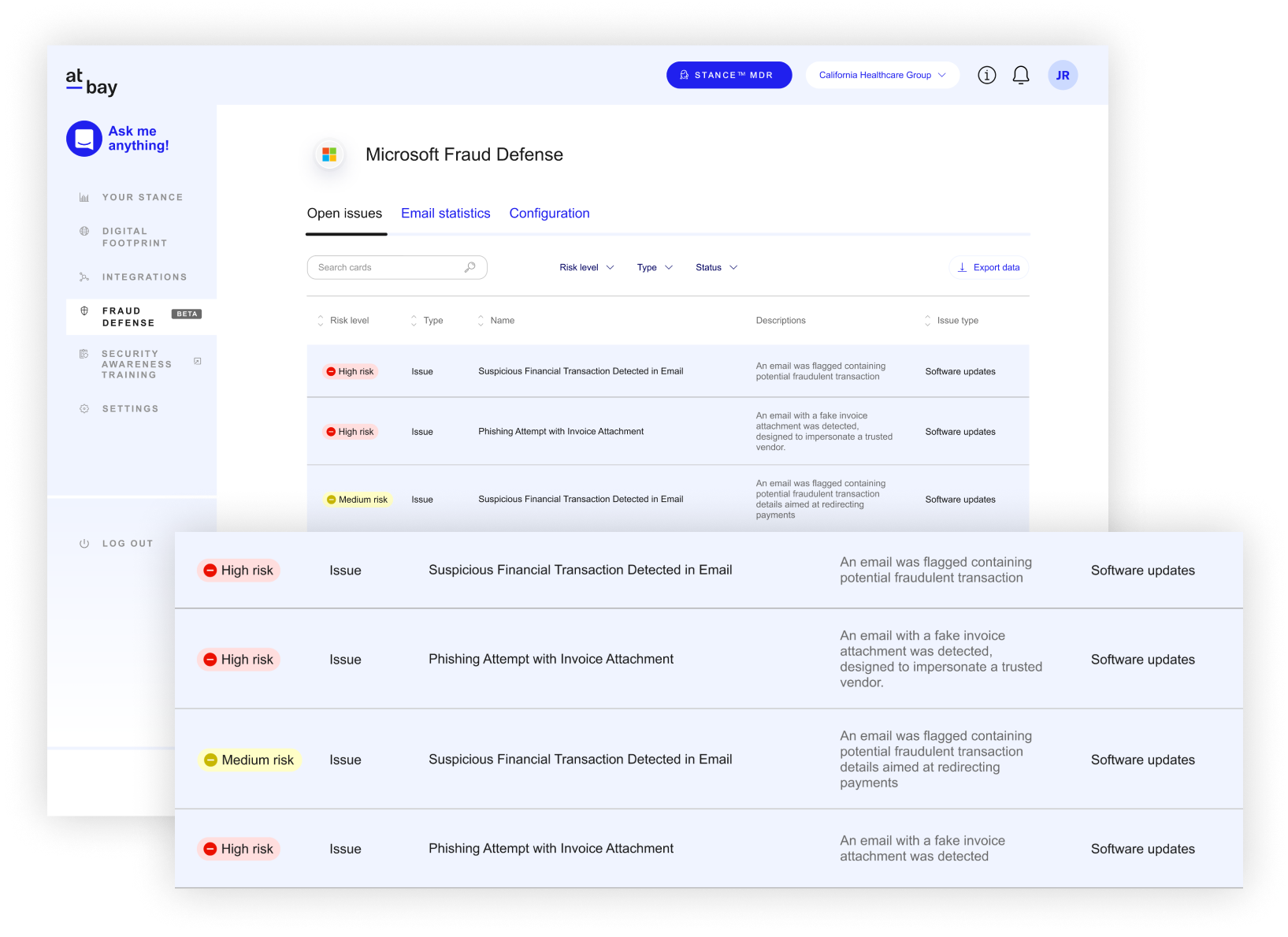1288x937 pixels.
Task: Click Medium risk badge in enlarged panel
Action: (x=249, y=760)
